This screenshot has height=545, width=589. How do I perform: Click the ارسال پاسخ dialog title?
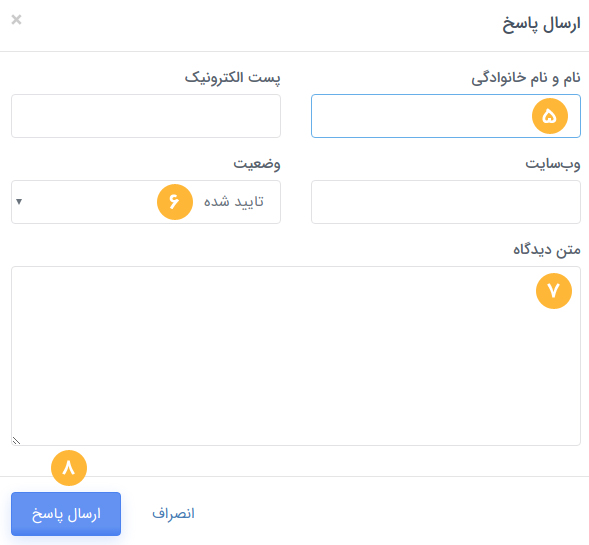(541, 24)
